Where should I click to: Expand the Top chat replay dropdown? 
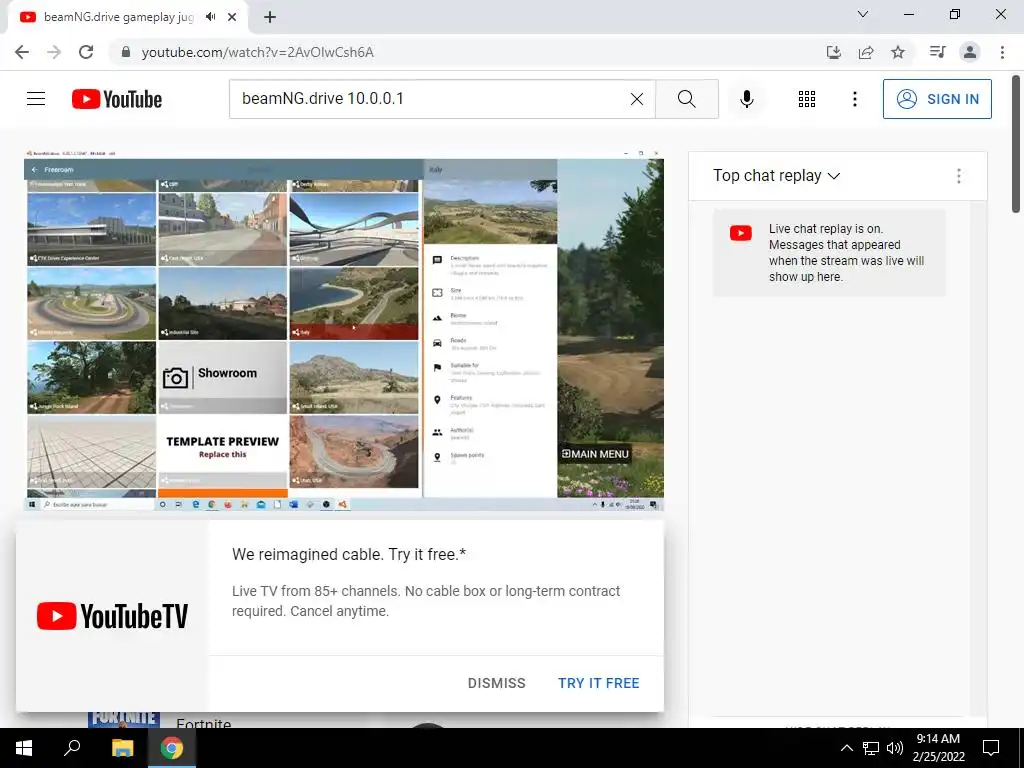[x=776, y=176]
